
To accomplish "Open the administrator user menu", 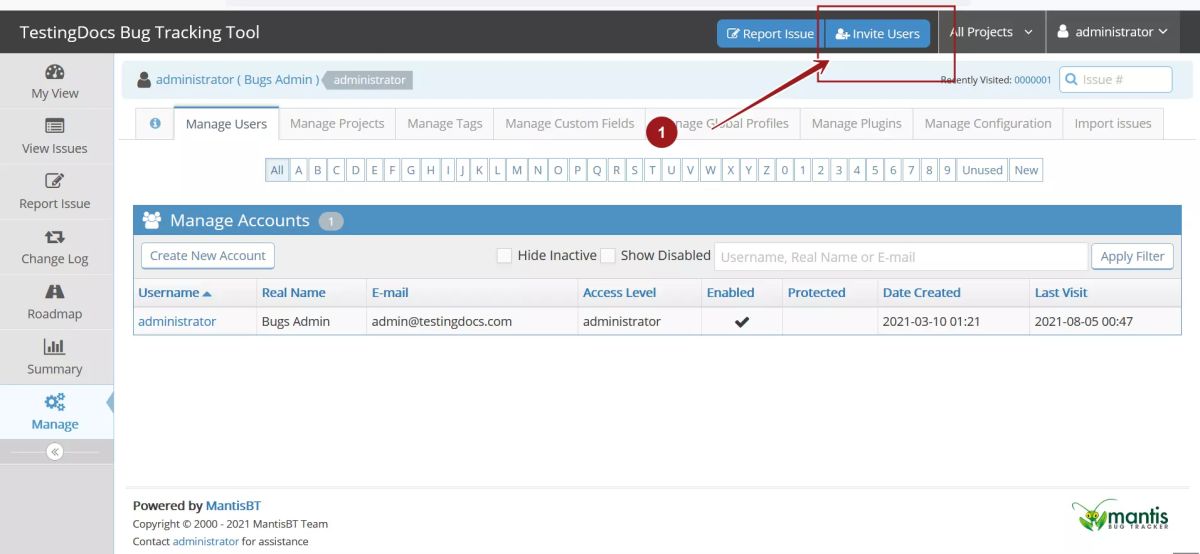I will point(1113,32).
